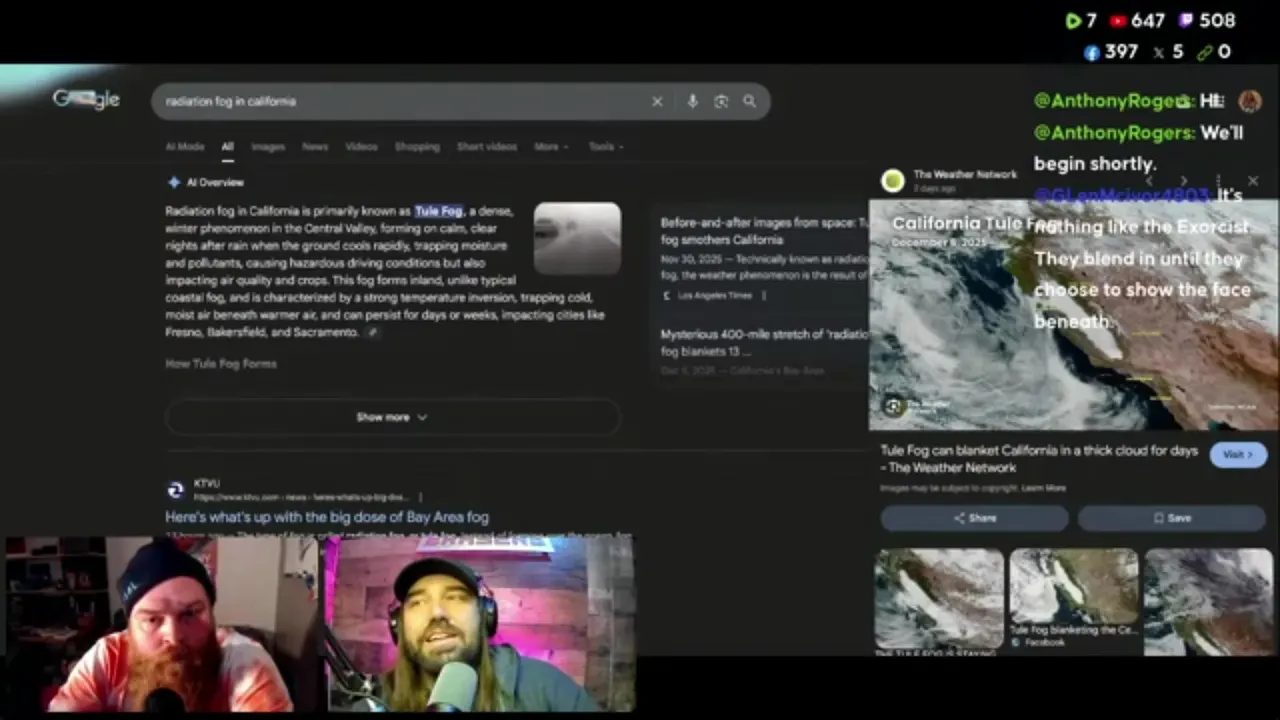Open the Short videos tab
The height and width of the screenshot is (720, 1280).
point(487,146)
